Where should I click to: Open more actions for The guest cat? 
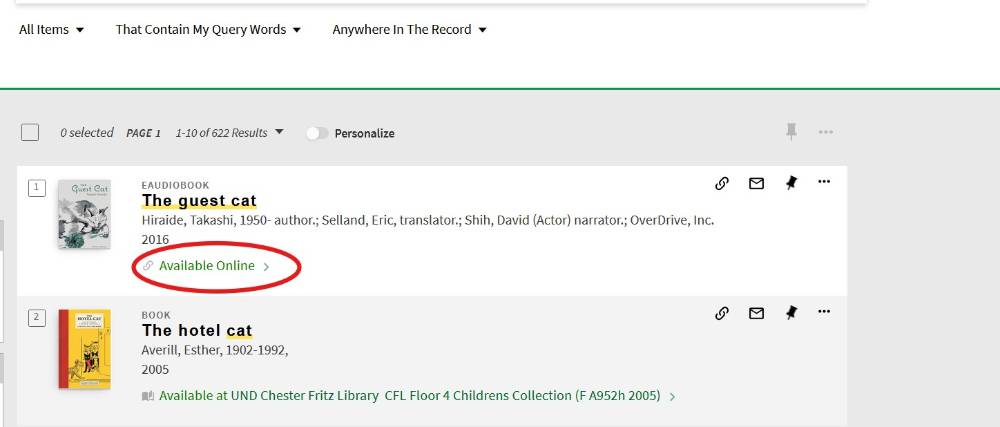[x=824, y=182]
